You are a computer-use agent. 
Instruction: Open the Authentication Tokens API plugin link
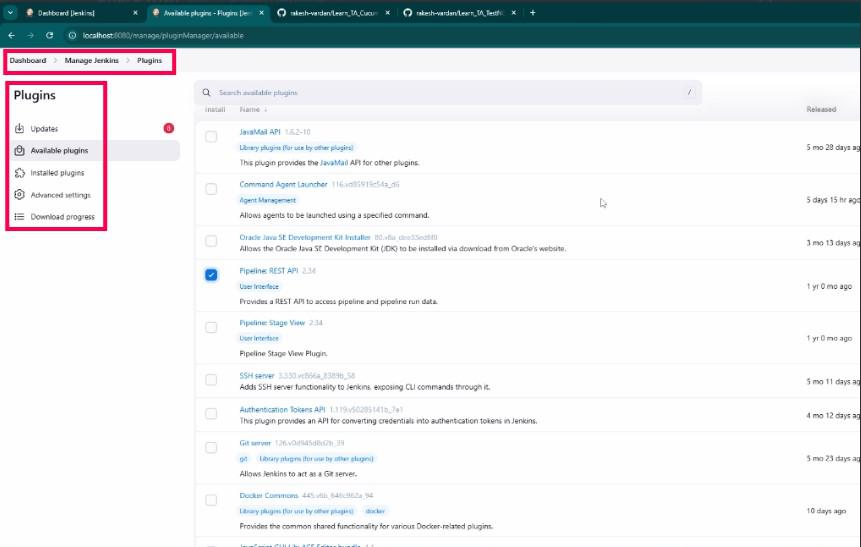click(x=282, y=410)
